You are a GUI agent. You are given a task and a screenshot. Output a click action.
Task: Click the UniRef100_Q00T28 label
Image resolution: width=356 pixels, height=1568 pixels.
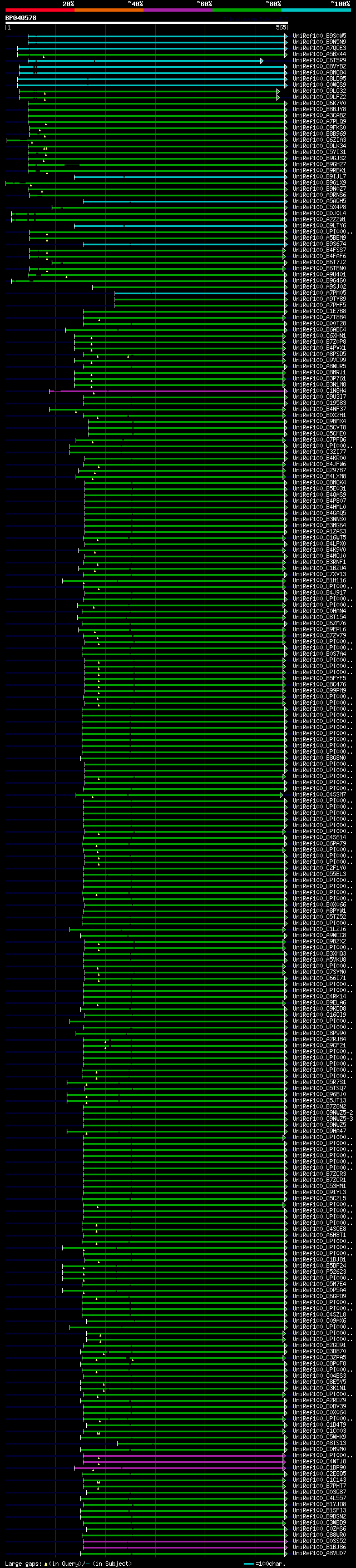click(319, 323)
